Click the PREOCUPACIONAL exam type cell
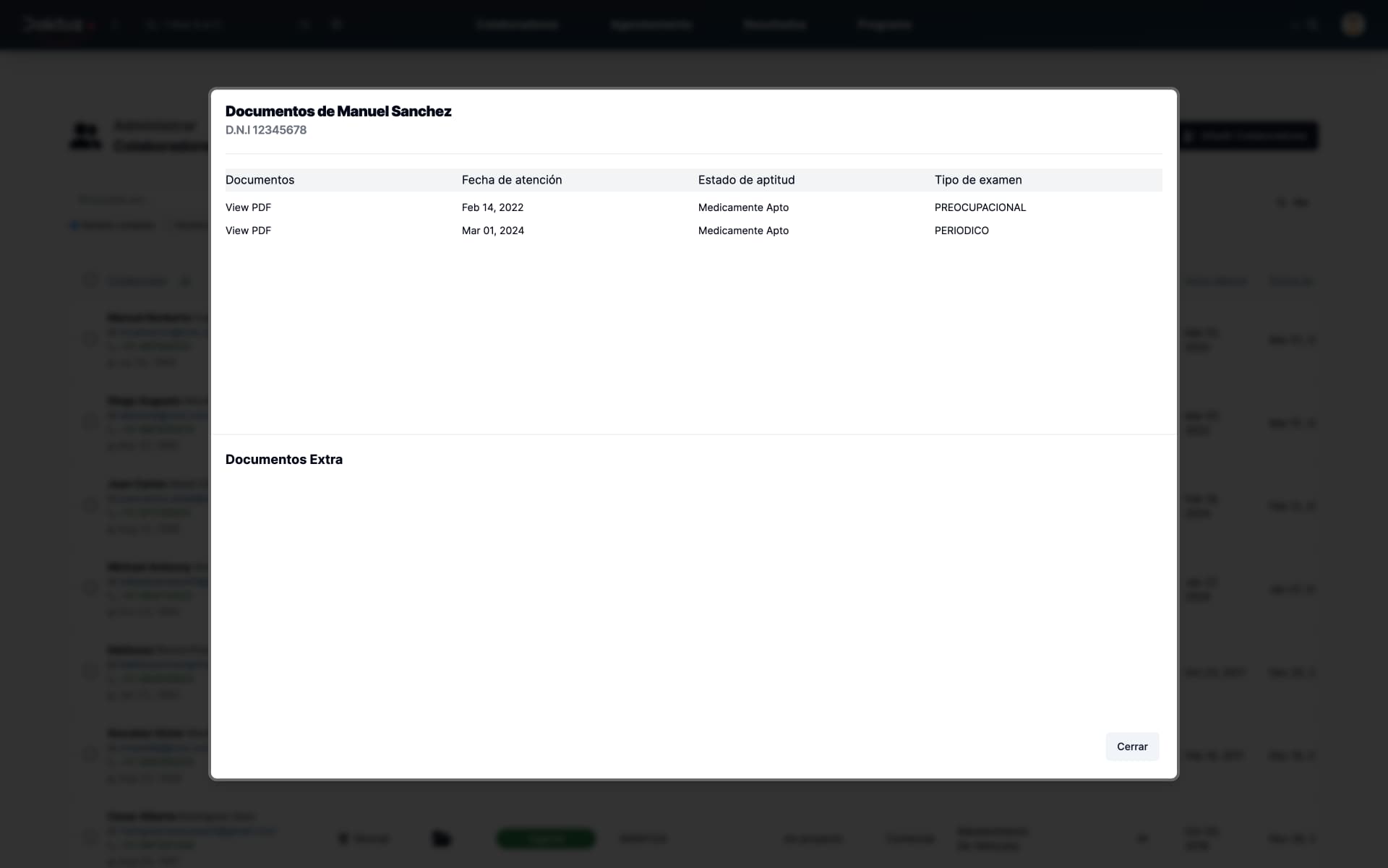 point(980,207)
